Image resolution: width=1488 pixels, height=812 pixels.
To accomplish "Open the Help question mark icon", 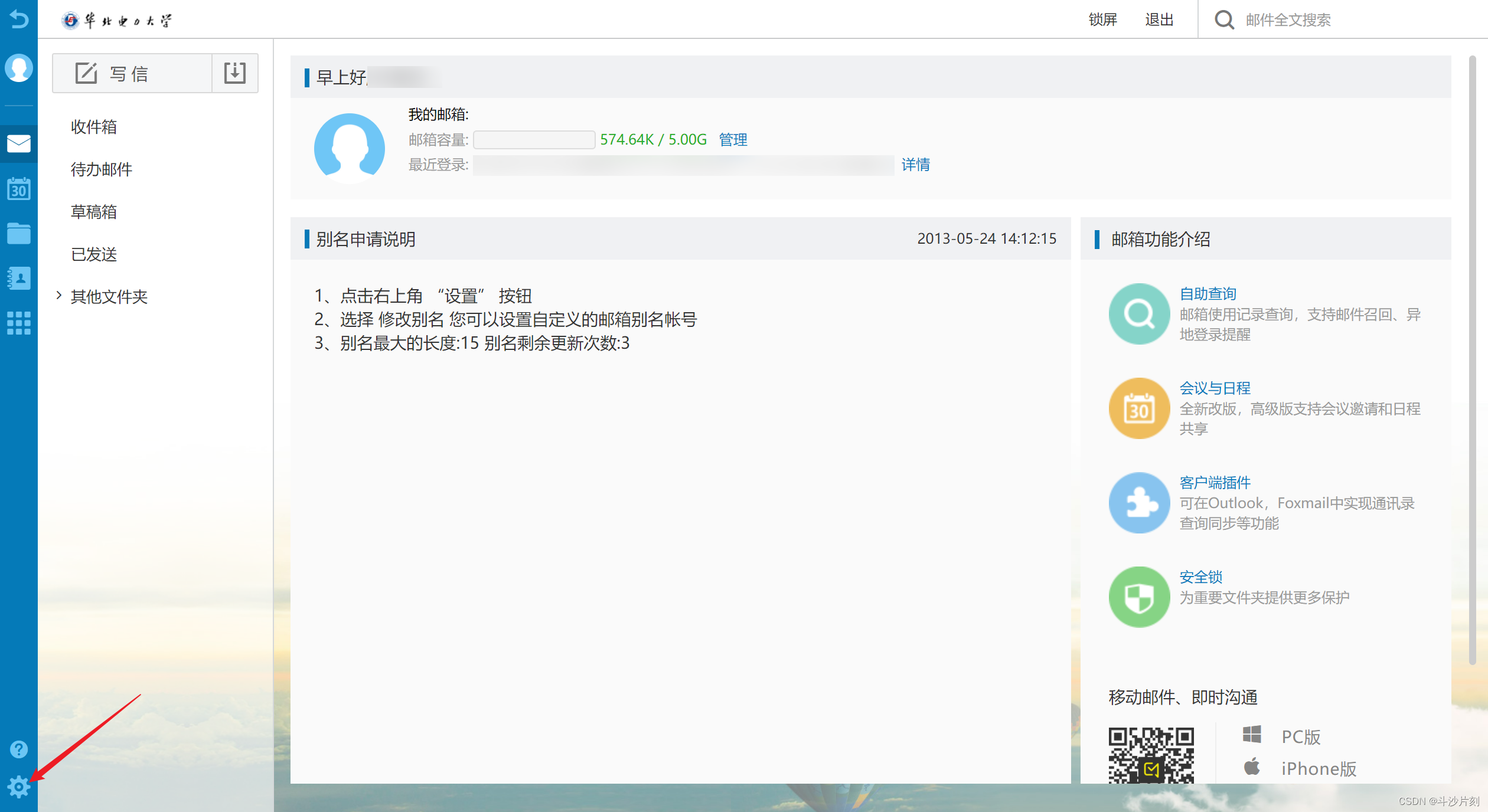I will [19, 749].
